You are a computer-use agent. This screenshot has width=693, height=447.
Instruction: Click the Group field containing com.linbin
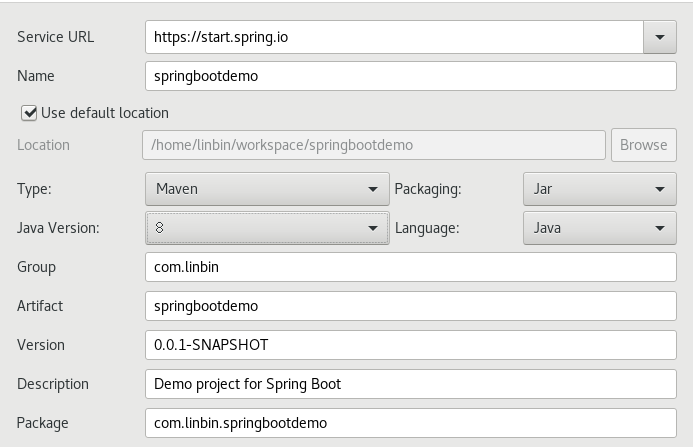[410, 267]
